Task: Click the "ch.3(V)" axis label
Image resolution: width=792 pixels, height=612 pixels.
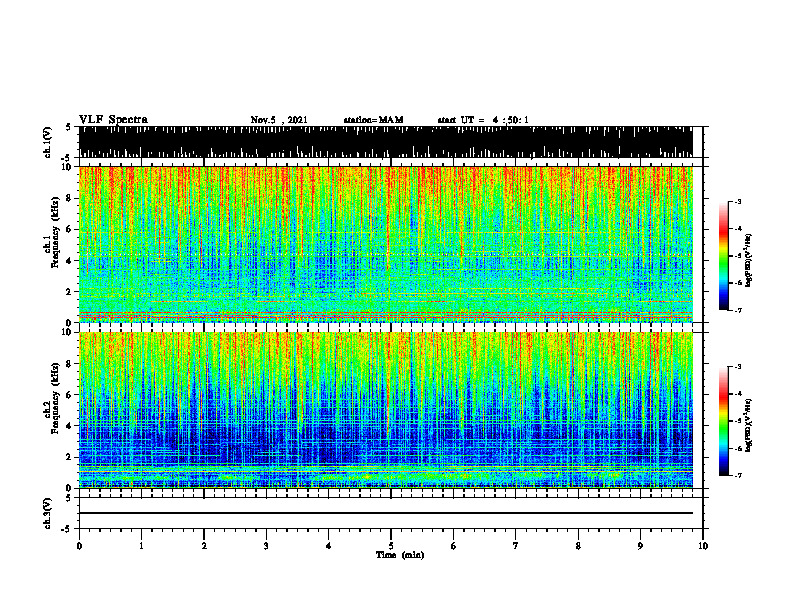Action: 48,513
